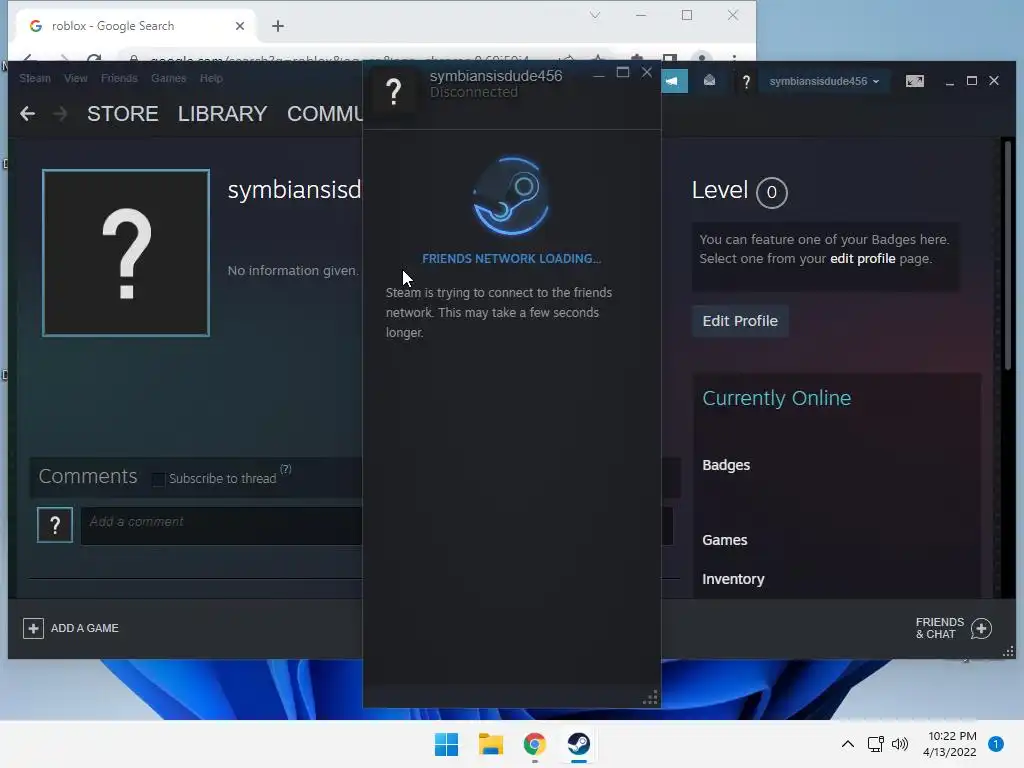Open the notification badge in taskbar
1024x768 pixels.
point(995,744)
